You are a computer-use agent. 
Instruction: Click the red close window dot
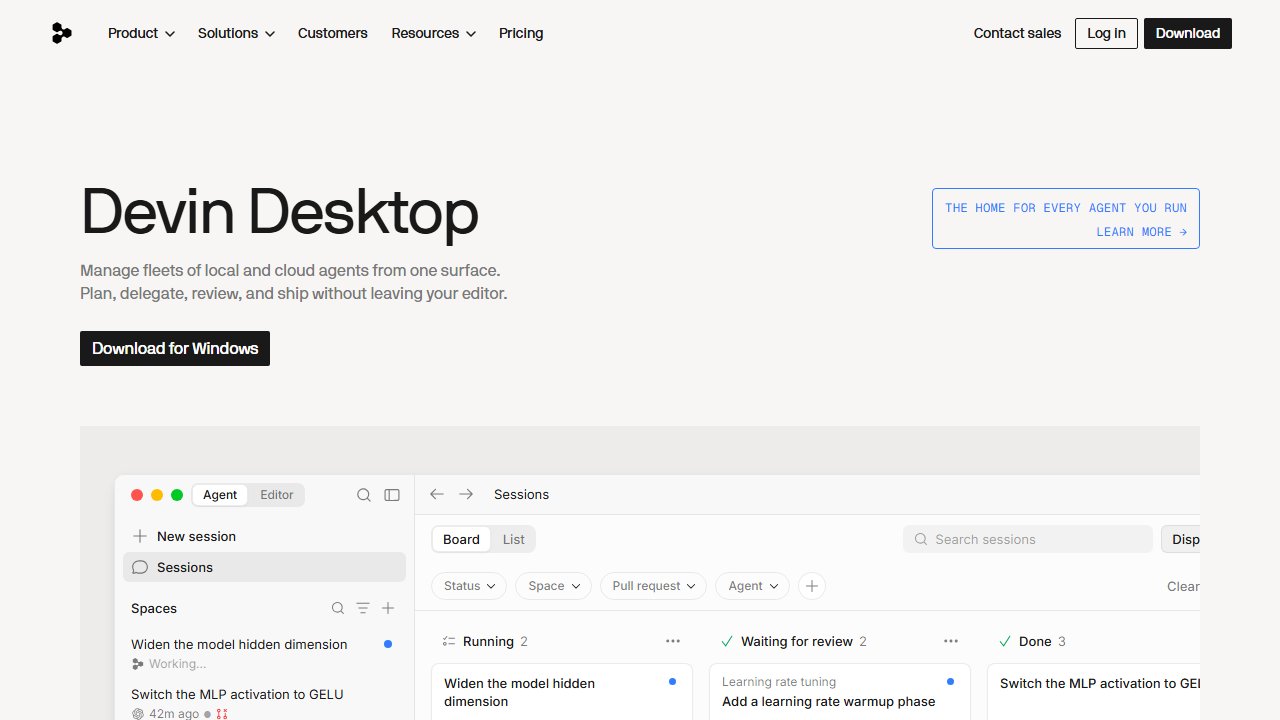click(x=137, y=495)
